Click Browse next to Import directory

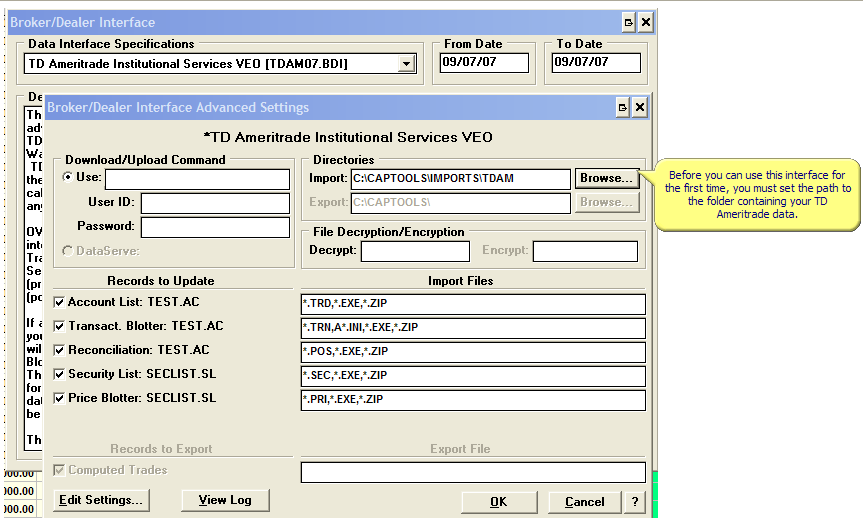click(607, 178)
